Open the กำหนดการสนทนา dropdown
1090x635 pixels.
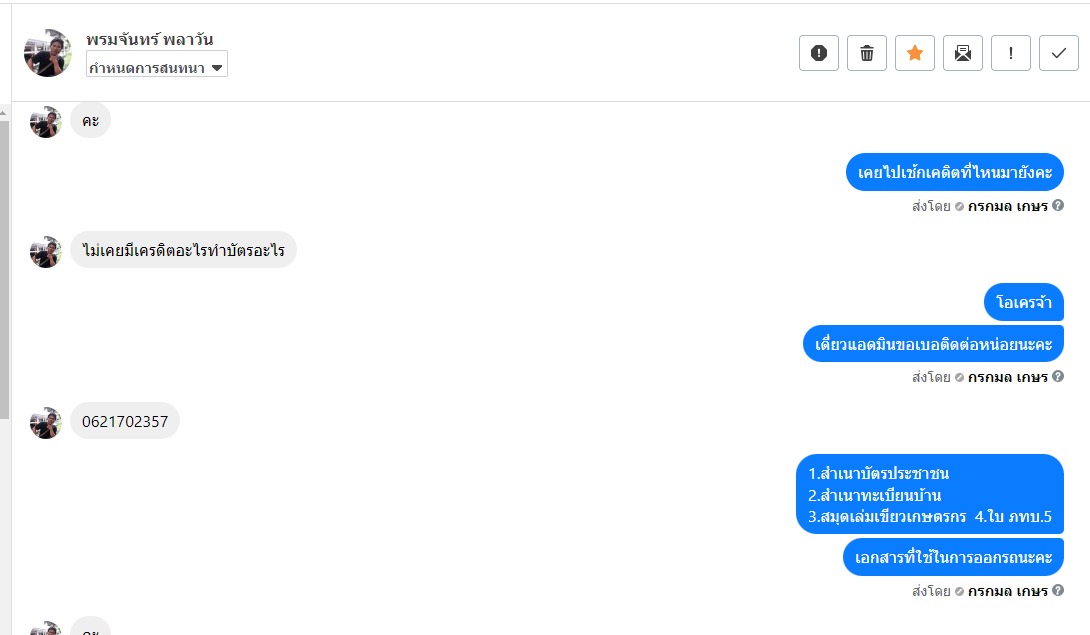coord(157,67)
